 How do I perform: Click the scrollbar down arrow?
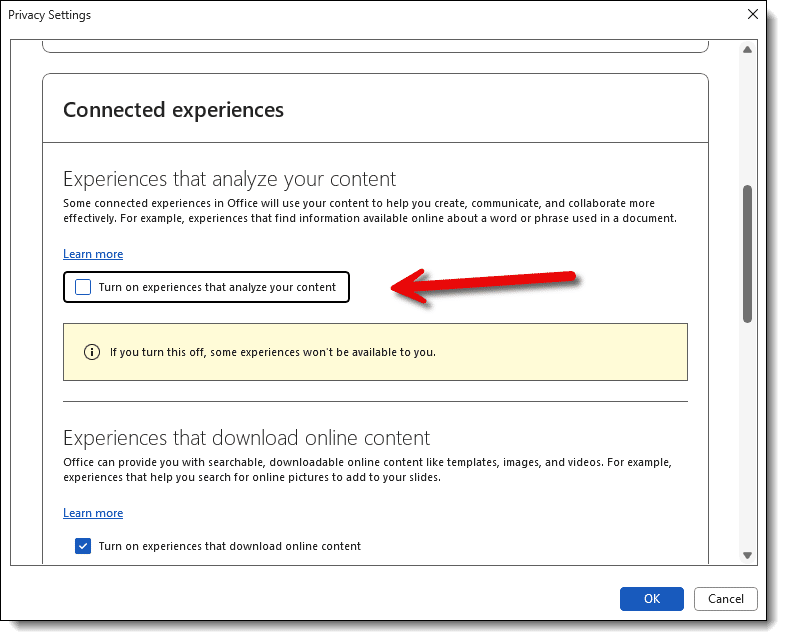click(x=747, y=554)
